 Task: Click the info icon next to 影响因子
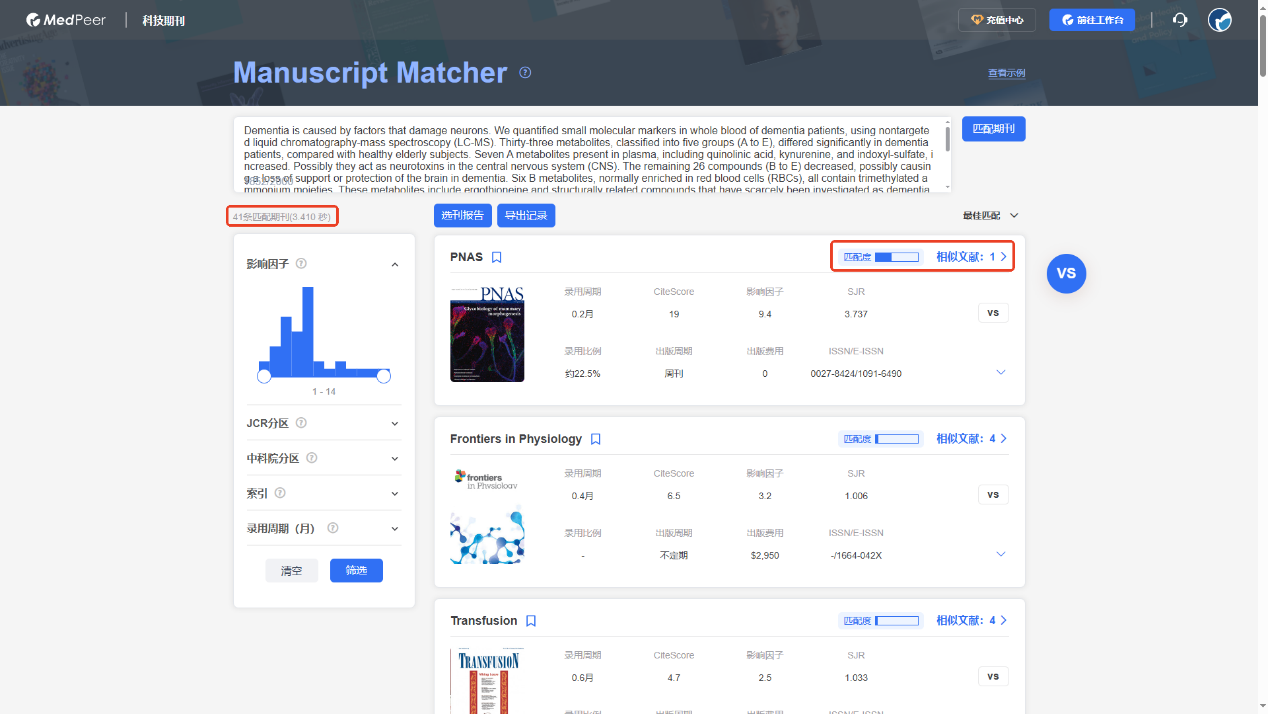tap(301, 264)
